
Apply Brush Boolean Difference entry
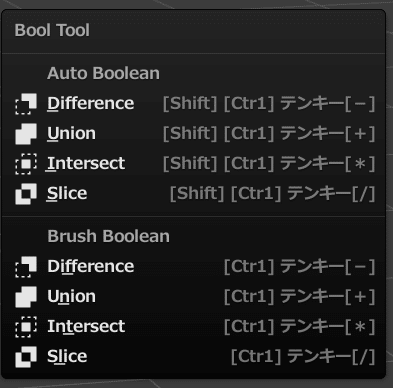tap(194, 267)
